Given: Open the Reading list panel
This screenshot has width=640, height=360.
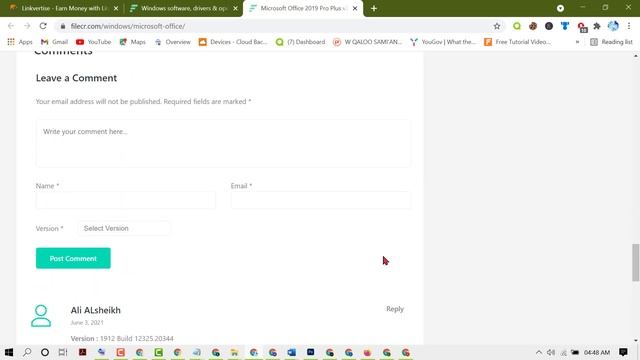Looking at the screenshot, I should coord(611,42).
